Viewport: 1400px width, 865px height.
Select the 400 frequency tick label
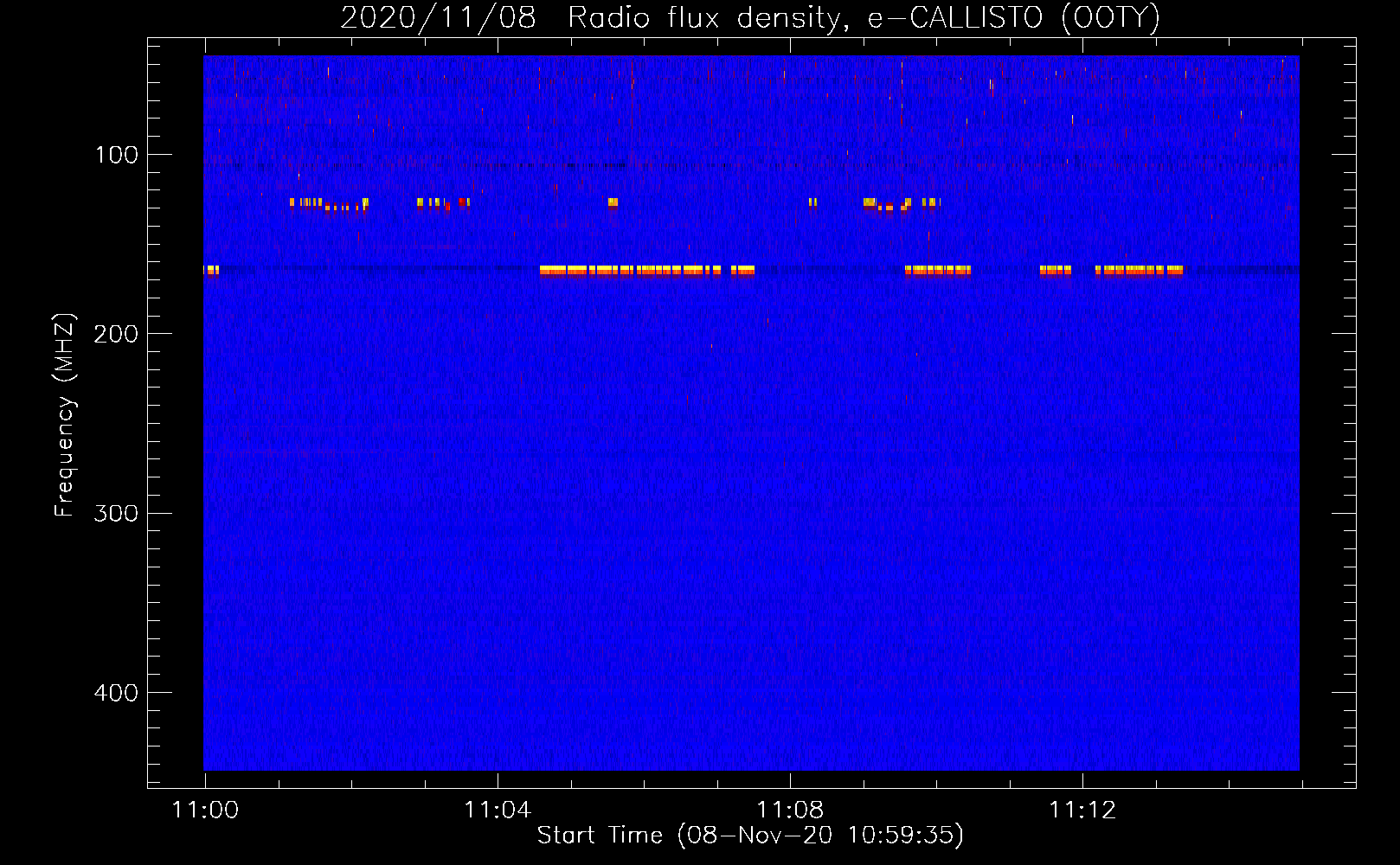tap(116, 693)
